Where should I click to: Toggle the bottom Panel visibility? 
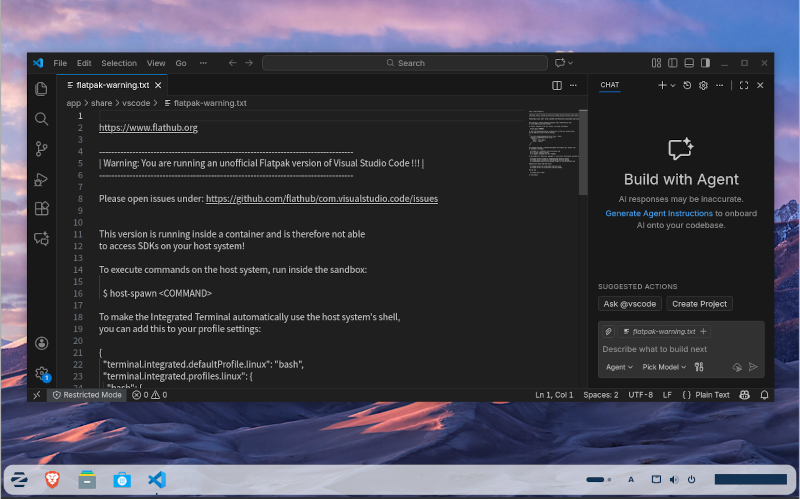(x=689, y=63)
